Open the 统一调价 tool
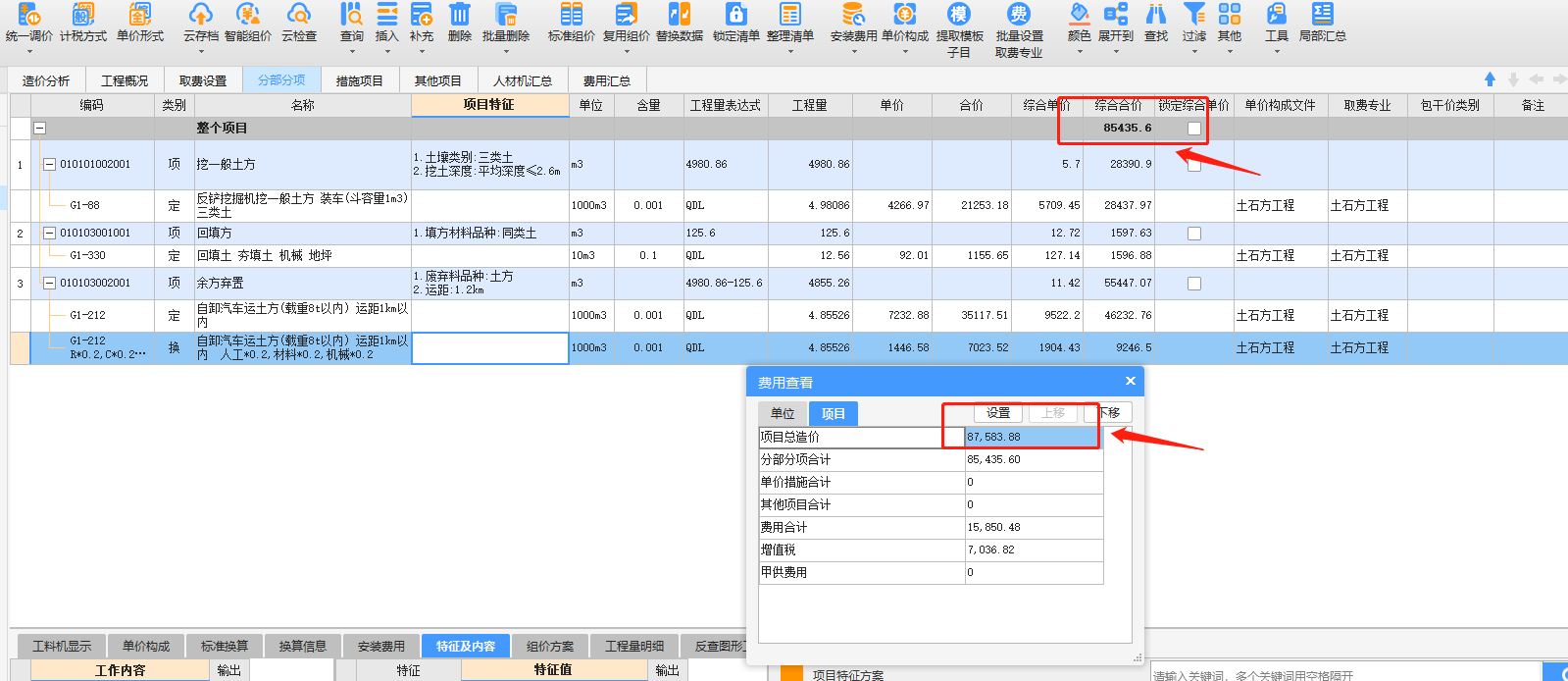The height and width of the screenshot is (681, 1568). pyautogui.click(x=28, y=23)
